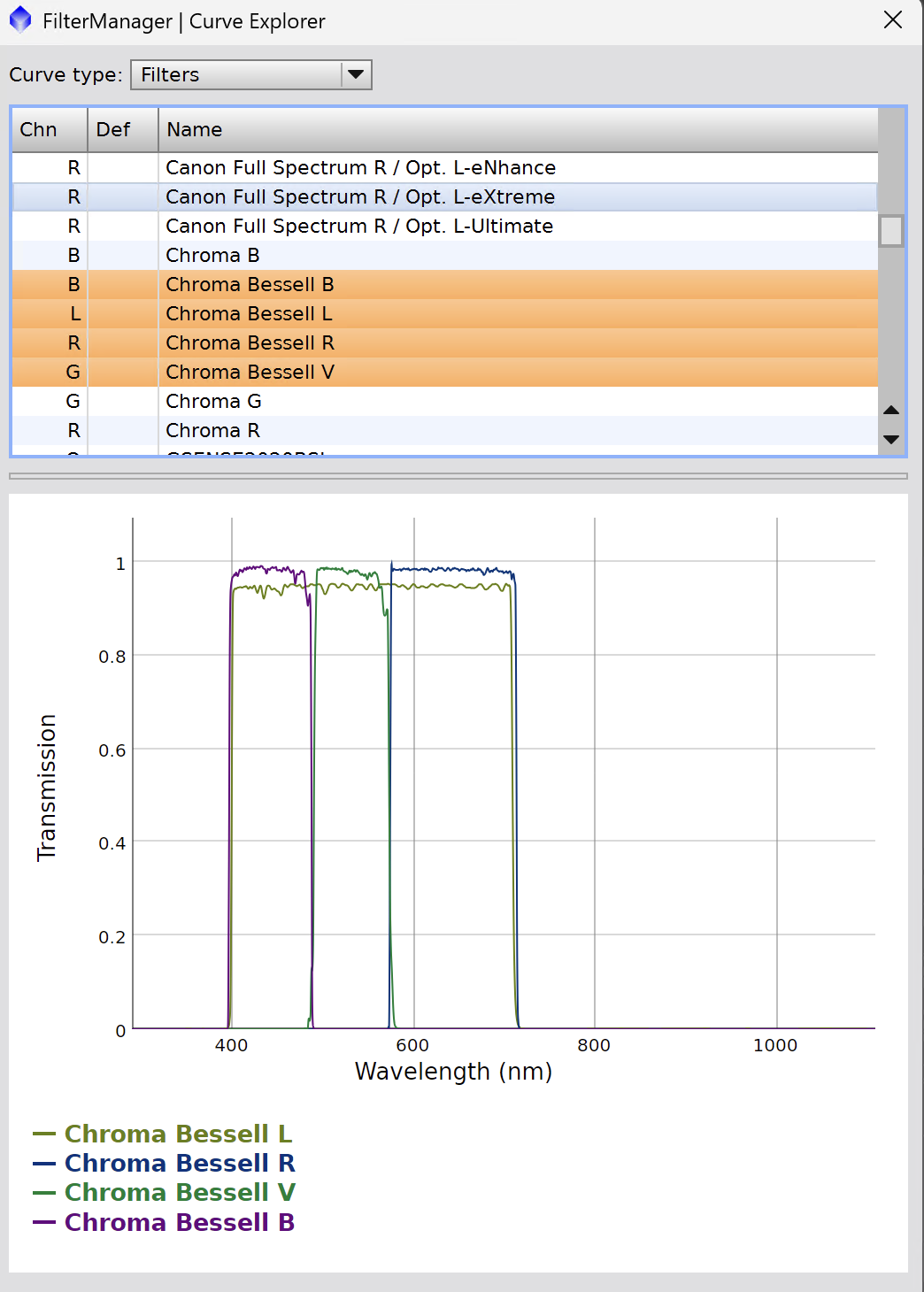
Task: Click the splitter bar above the graph
Action: (458, 476)
